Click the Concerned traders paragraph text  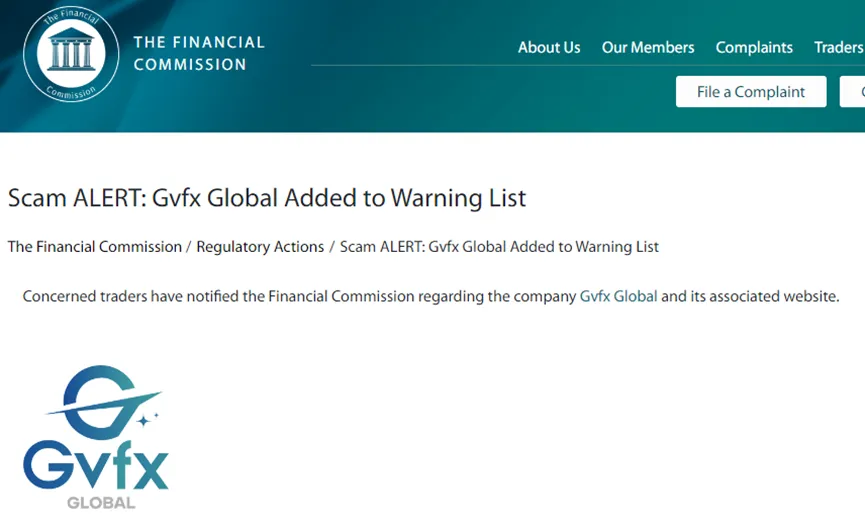click(x=431, y=296)
